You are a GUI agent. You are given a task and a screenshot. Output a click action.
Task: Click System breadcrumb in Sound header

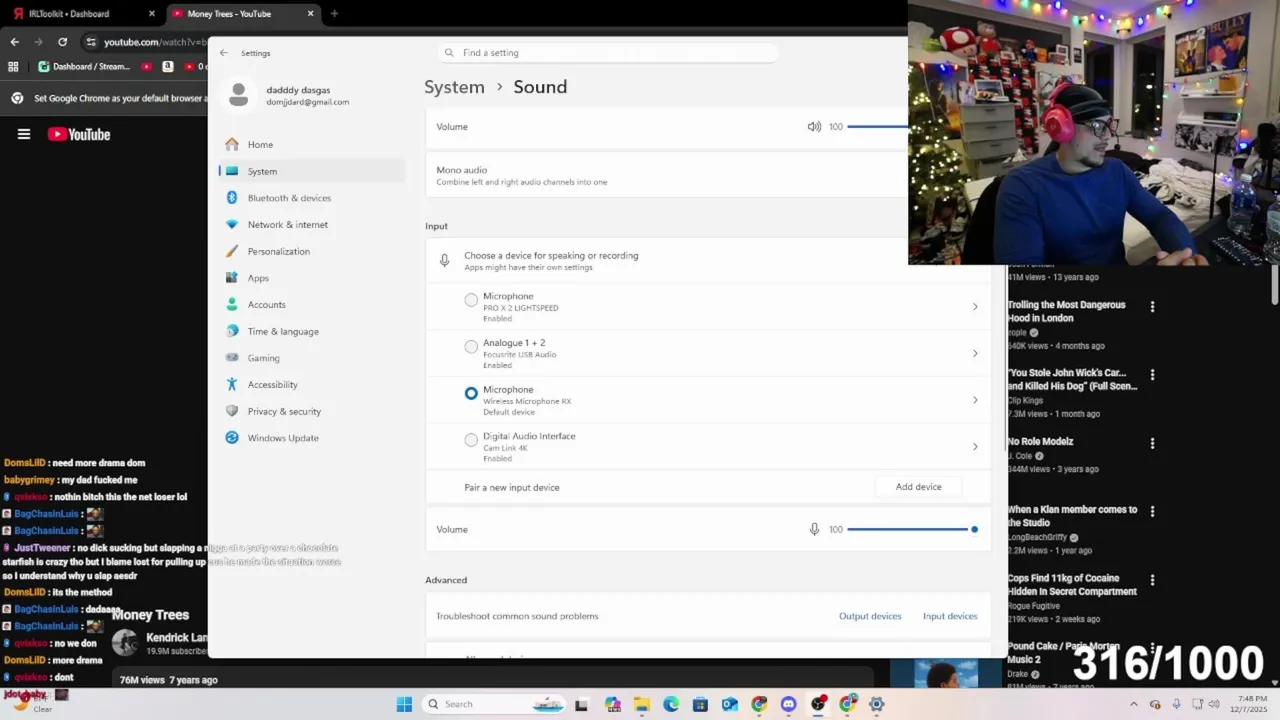click(454, 87)
